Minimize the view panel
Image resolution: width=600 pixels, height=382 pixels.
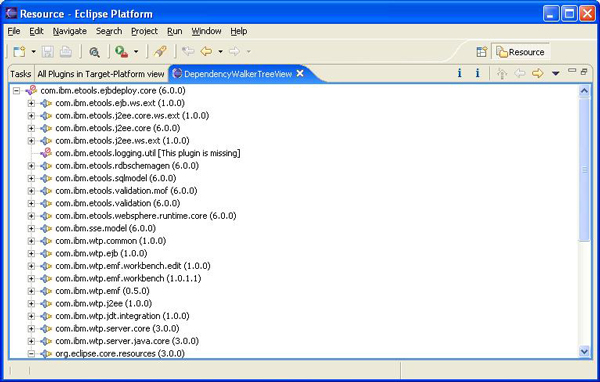pyautogui.click(x=572, y=71)
